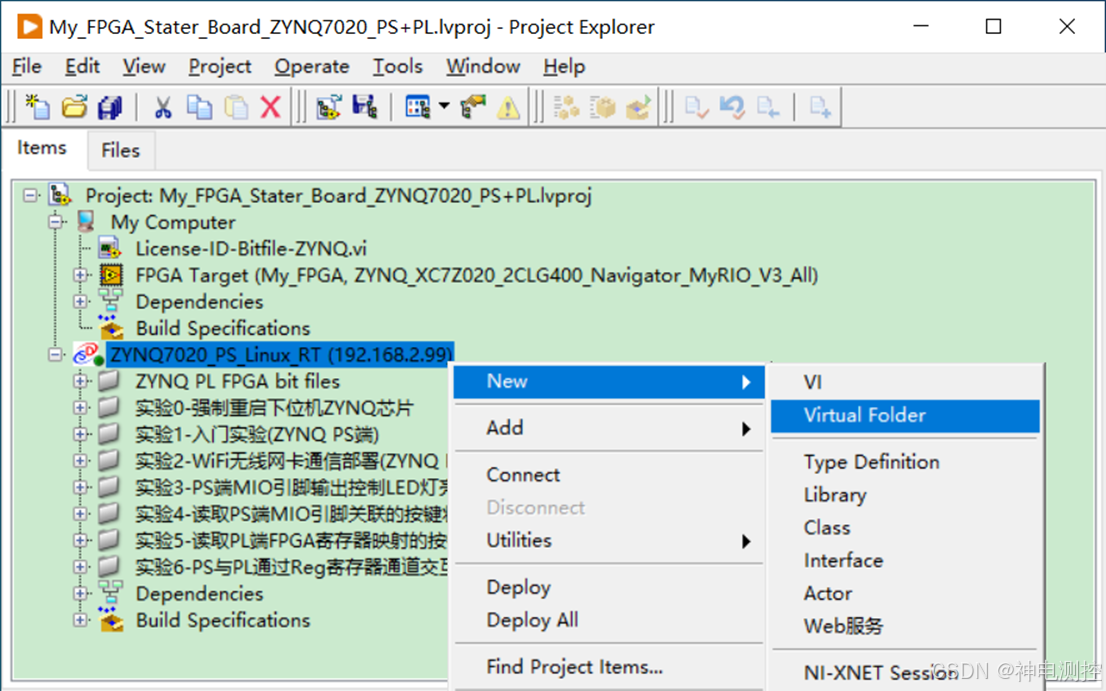Click the Build All boxes icon
Viewport: 1106px width, 691px height.
566,107
